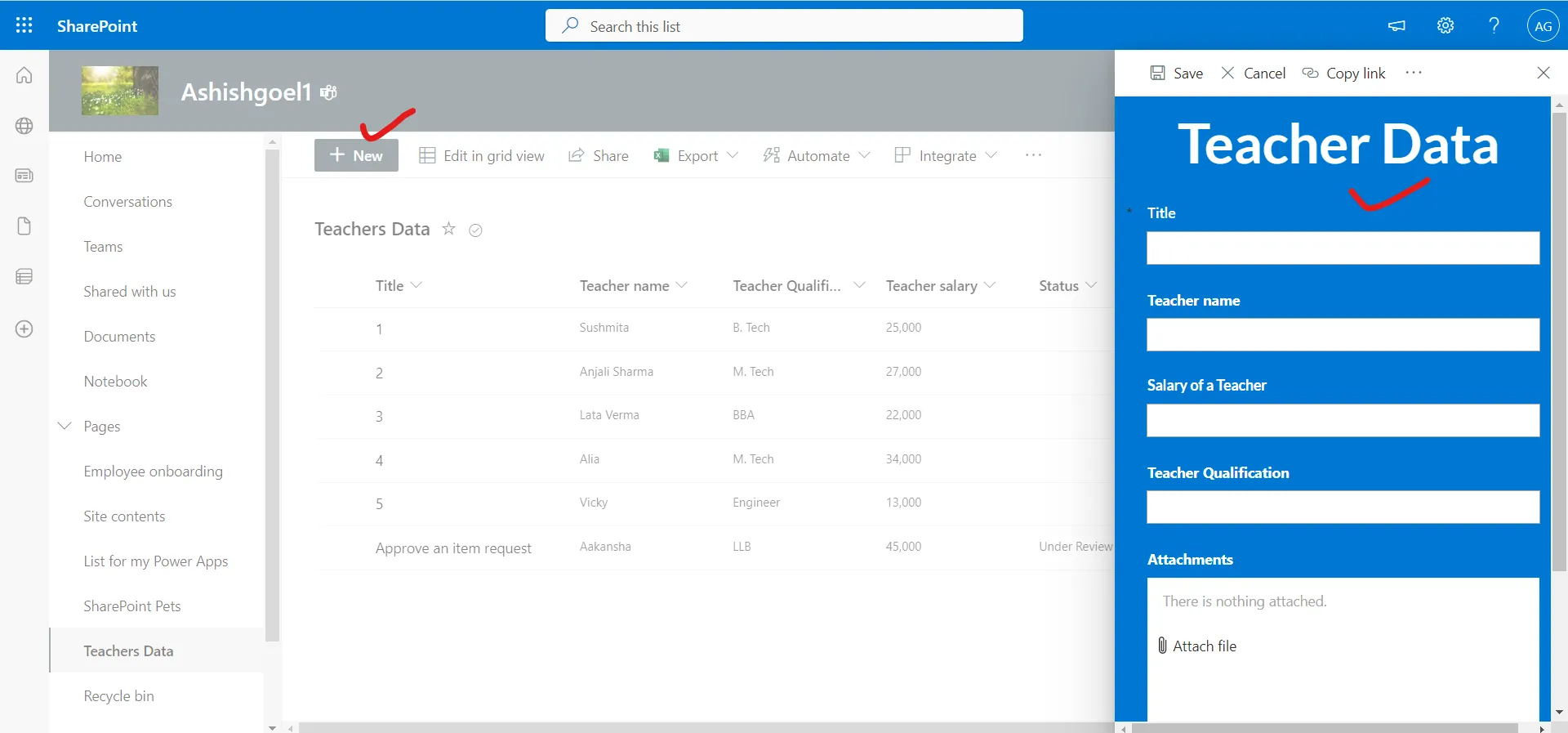This screenshot has width=1568, height=733.
Task: Click the Teams icon beside Ashishgoel1
Action: point(328,92)
